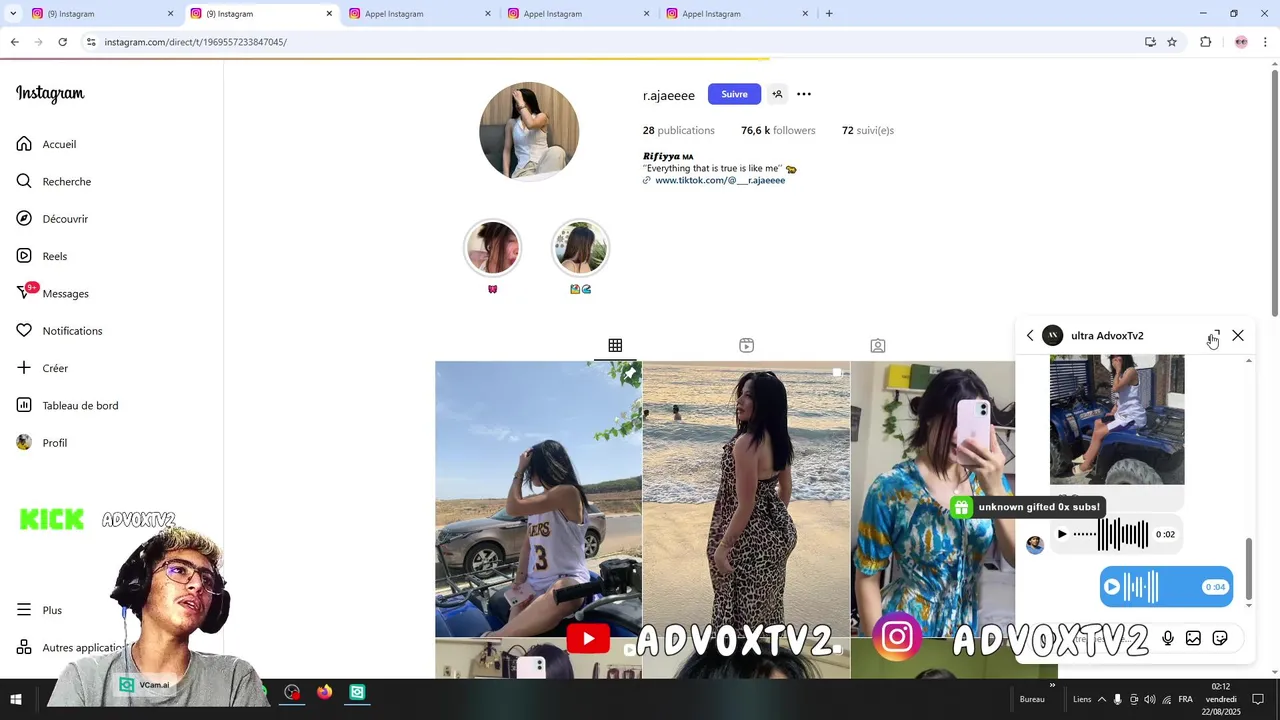
Task: Go back in ultra AdvoxTv2 chat
Action: point(1030,336)
